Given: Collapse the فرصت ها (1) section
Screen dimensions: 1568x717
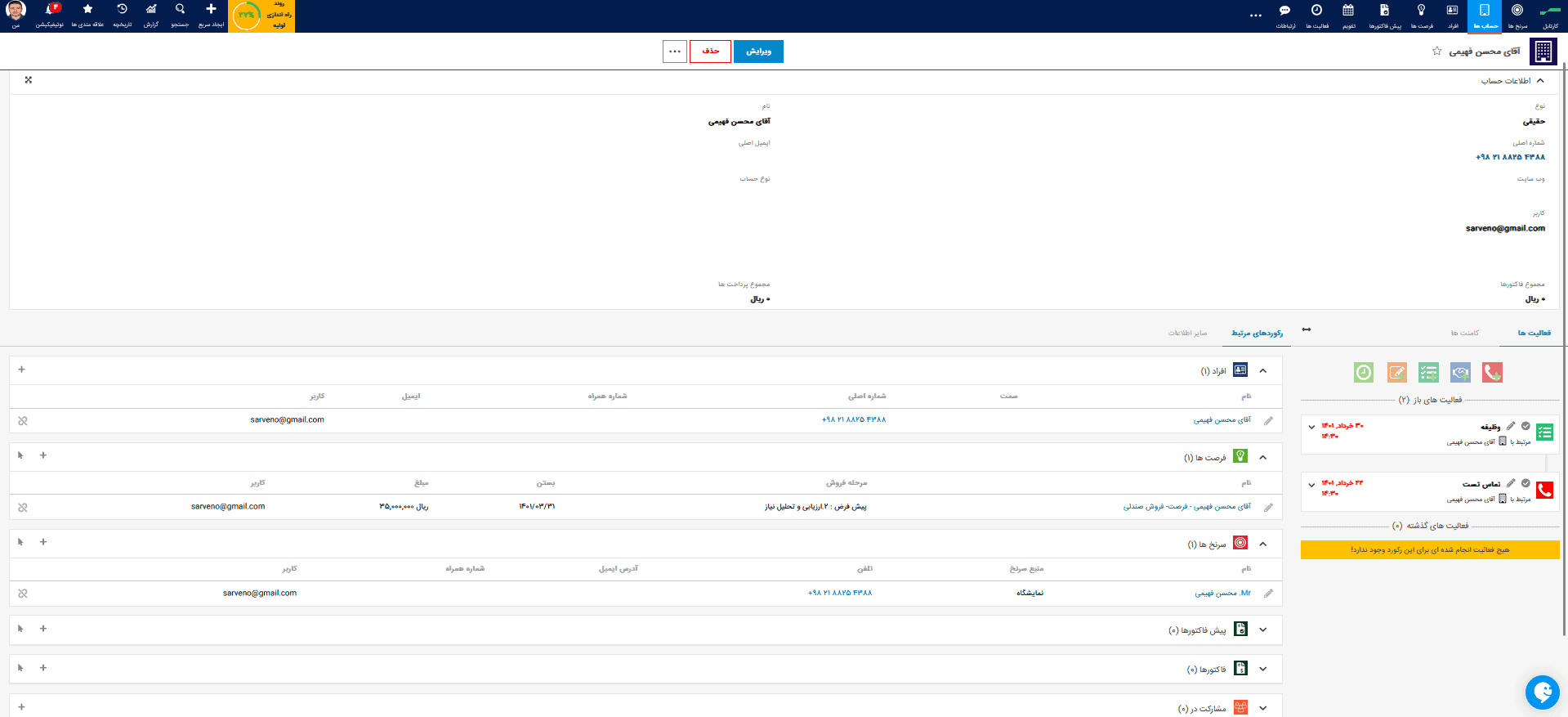Looking at the screenshot, I should coord(1263,458).
